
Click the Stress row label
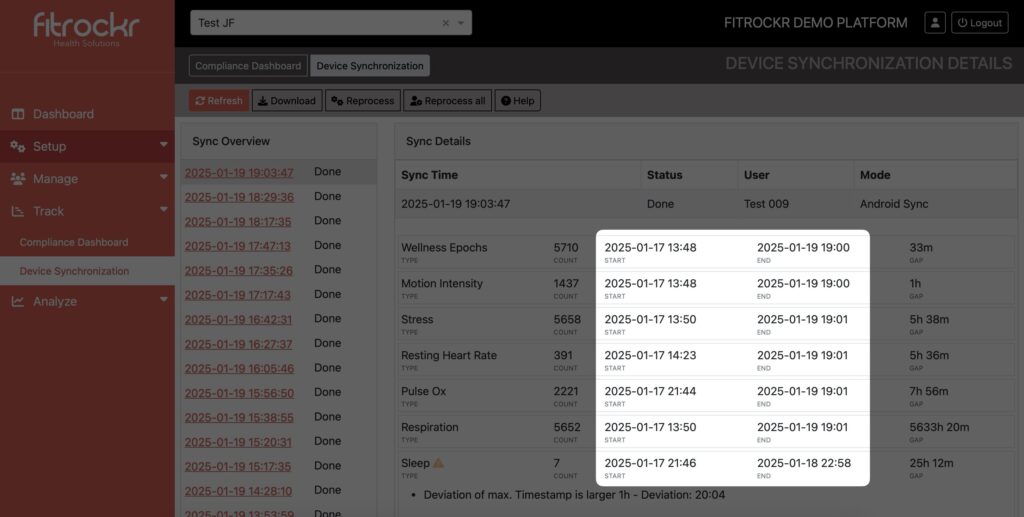[417, 319]
